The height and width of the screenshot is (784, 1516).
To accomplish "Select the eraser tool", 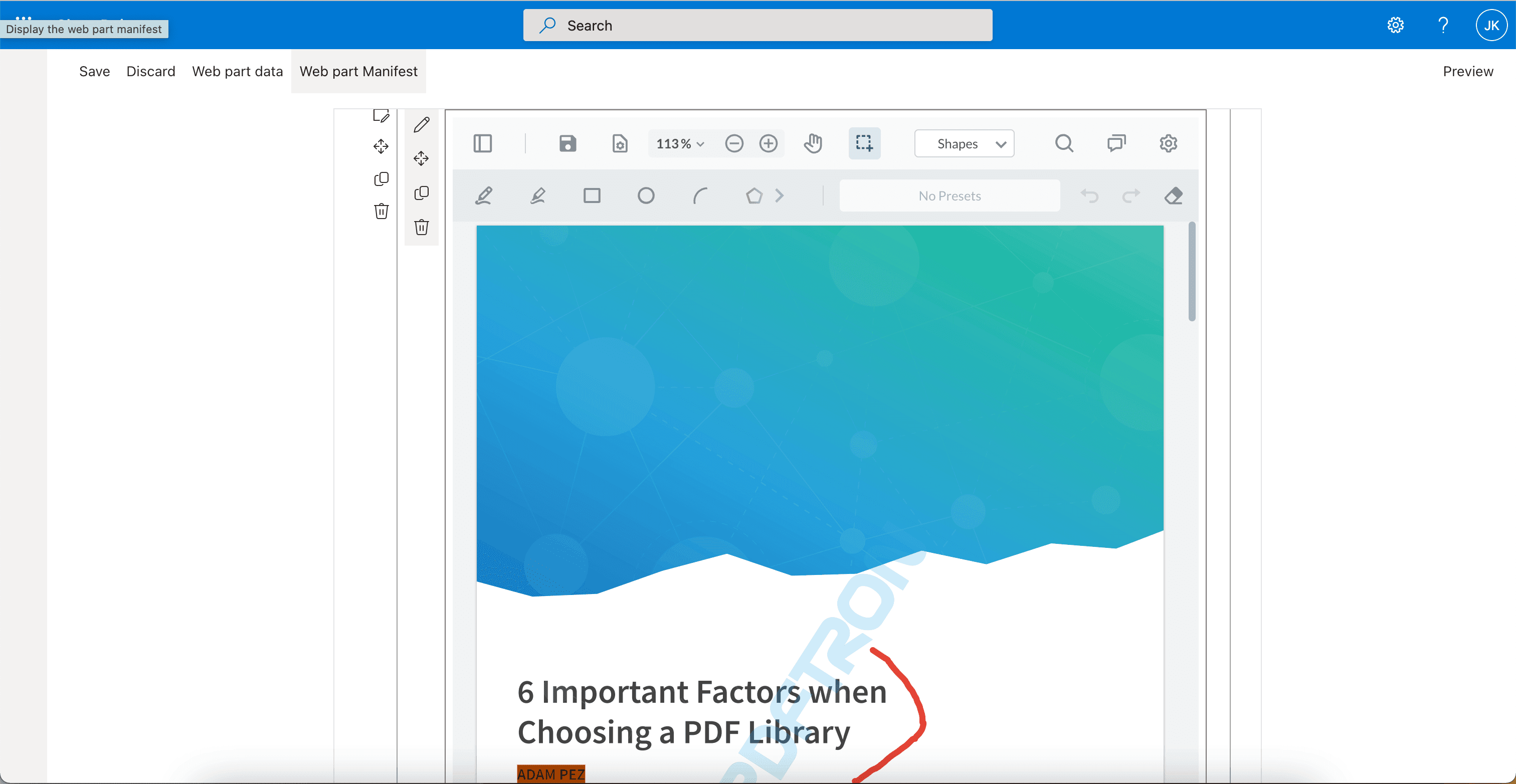I will (x=1173, y=195).
